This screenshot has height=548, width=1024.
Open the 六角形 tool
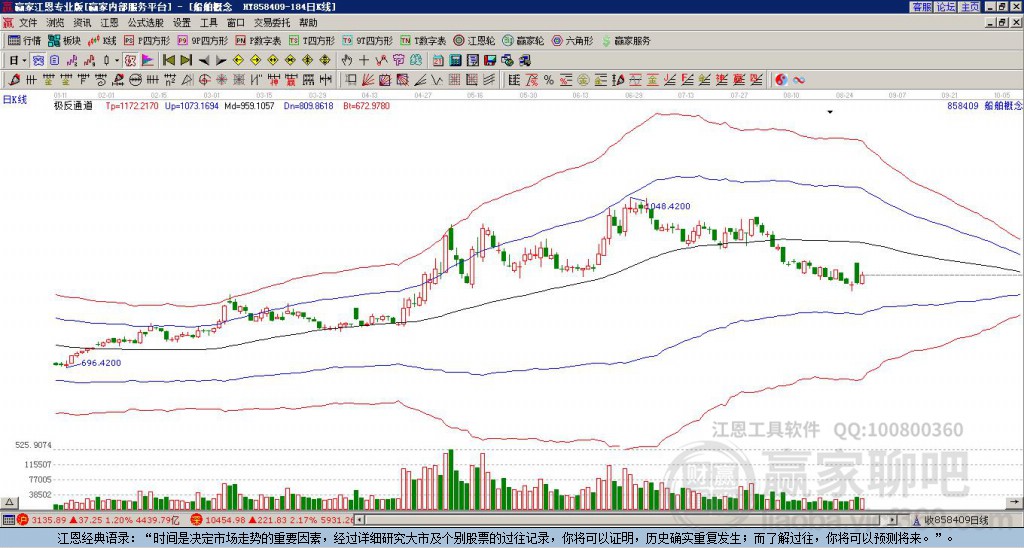point(573,40)
